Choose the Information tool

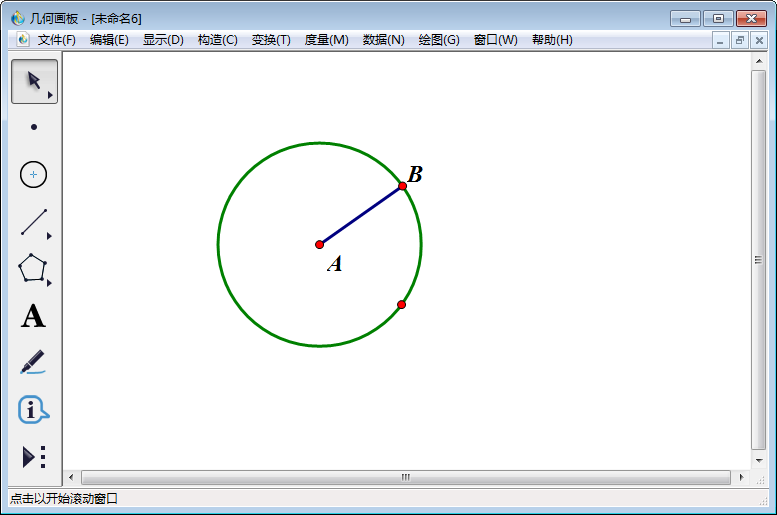point(34,410)
